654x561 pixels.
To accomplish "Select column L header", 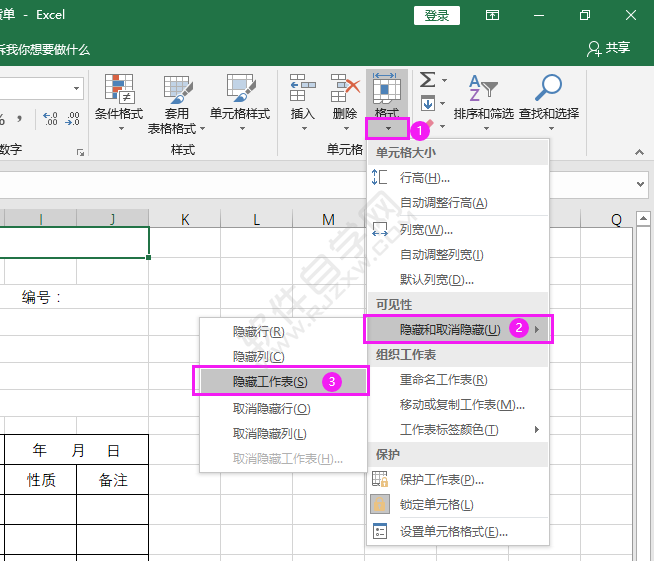I will pos(257,219).
